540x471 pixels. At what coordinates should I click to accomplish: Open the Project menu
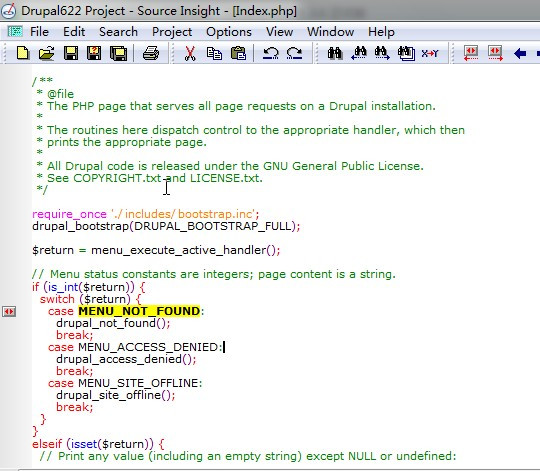click(172, 32)
